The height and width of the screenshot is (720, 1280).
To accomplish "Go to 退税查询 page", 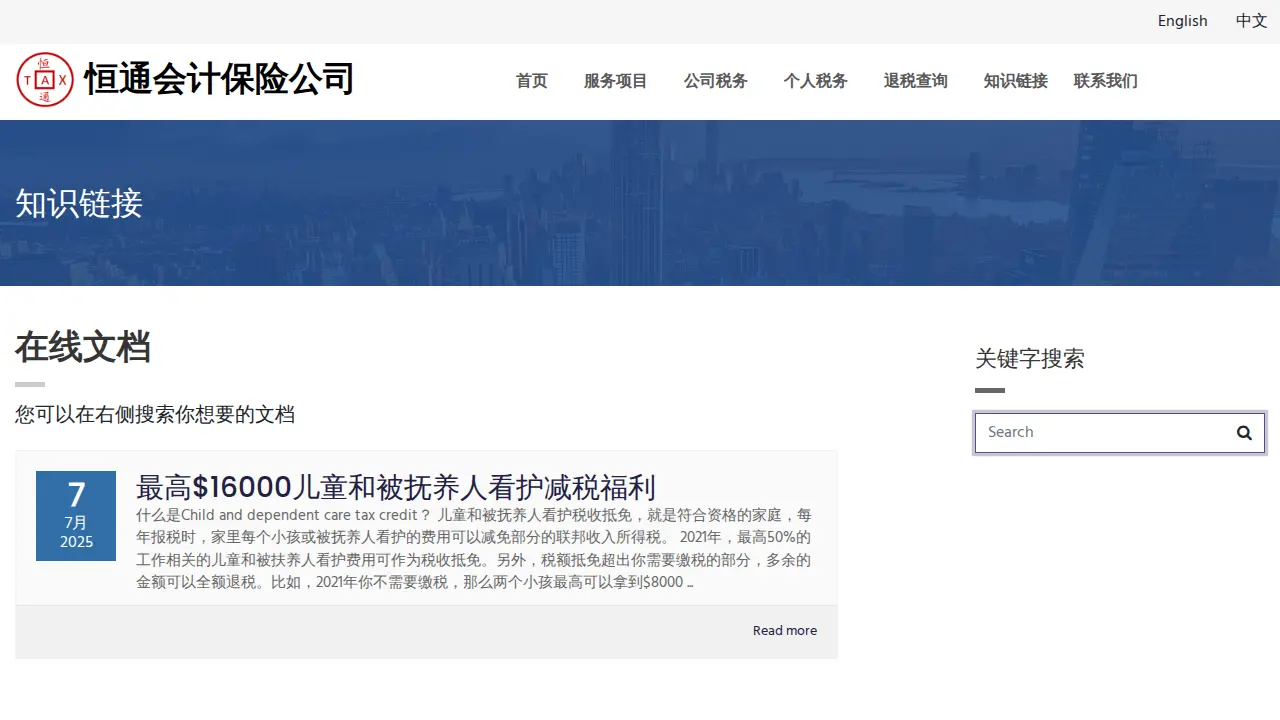I will 916,81.
